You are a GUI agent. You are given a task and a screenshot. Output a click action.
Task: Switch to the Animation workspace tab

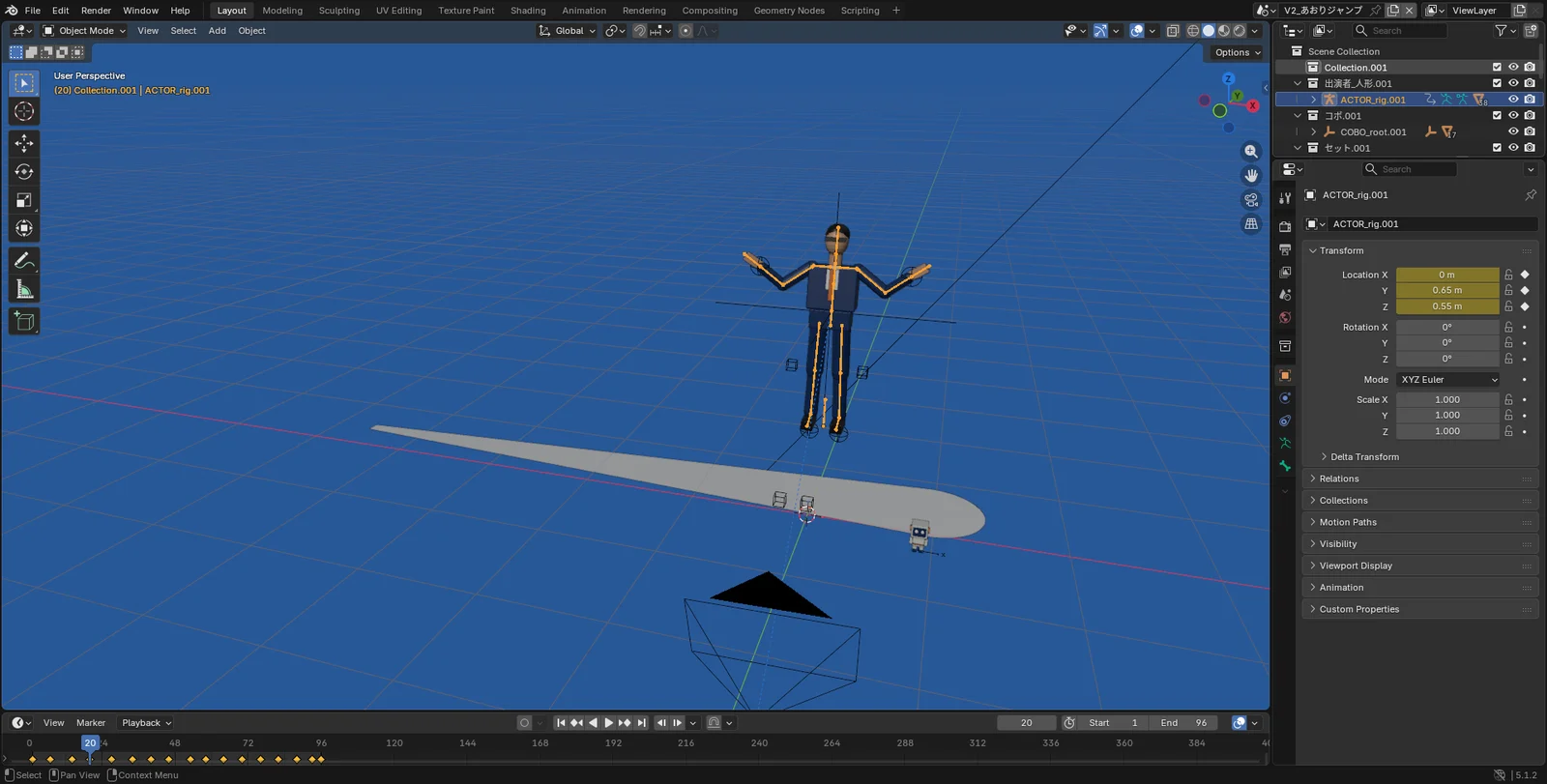click(584, 11)
